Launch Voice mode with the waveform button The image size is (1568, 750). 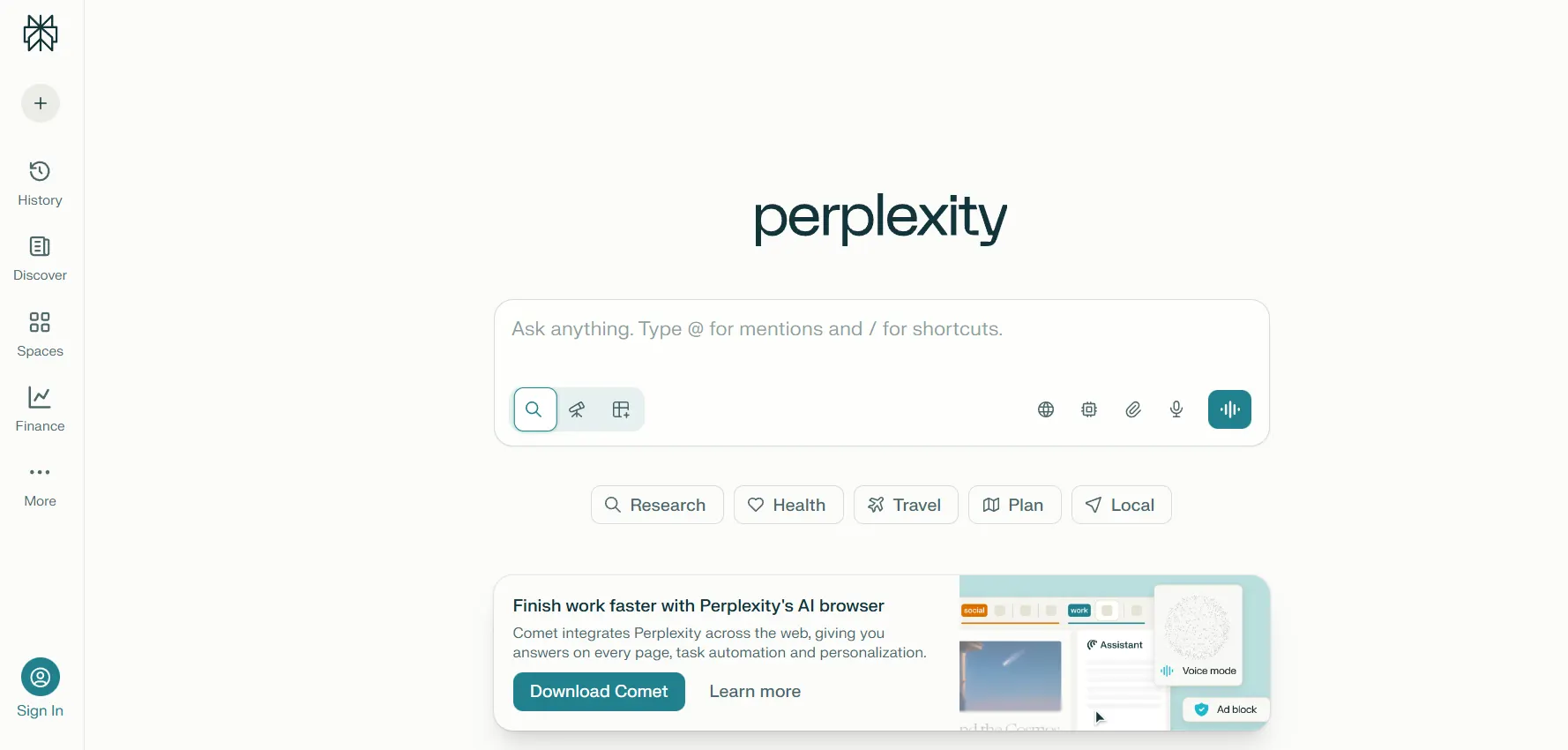(1230, 409)
